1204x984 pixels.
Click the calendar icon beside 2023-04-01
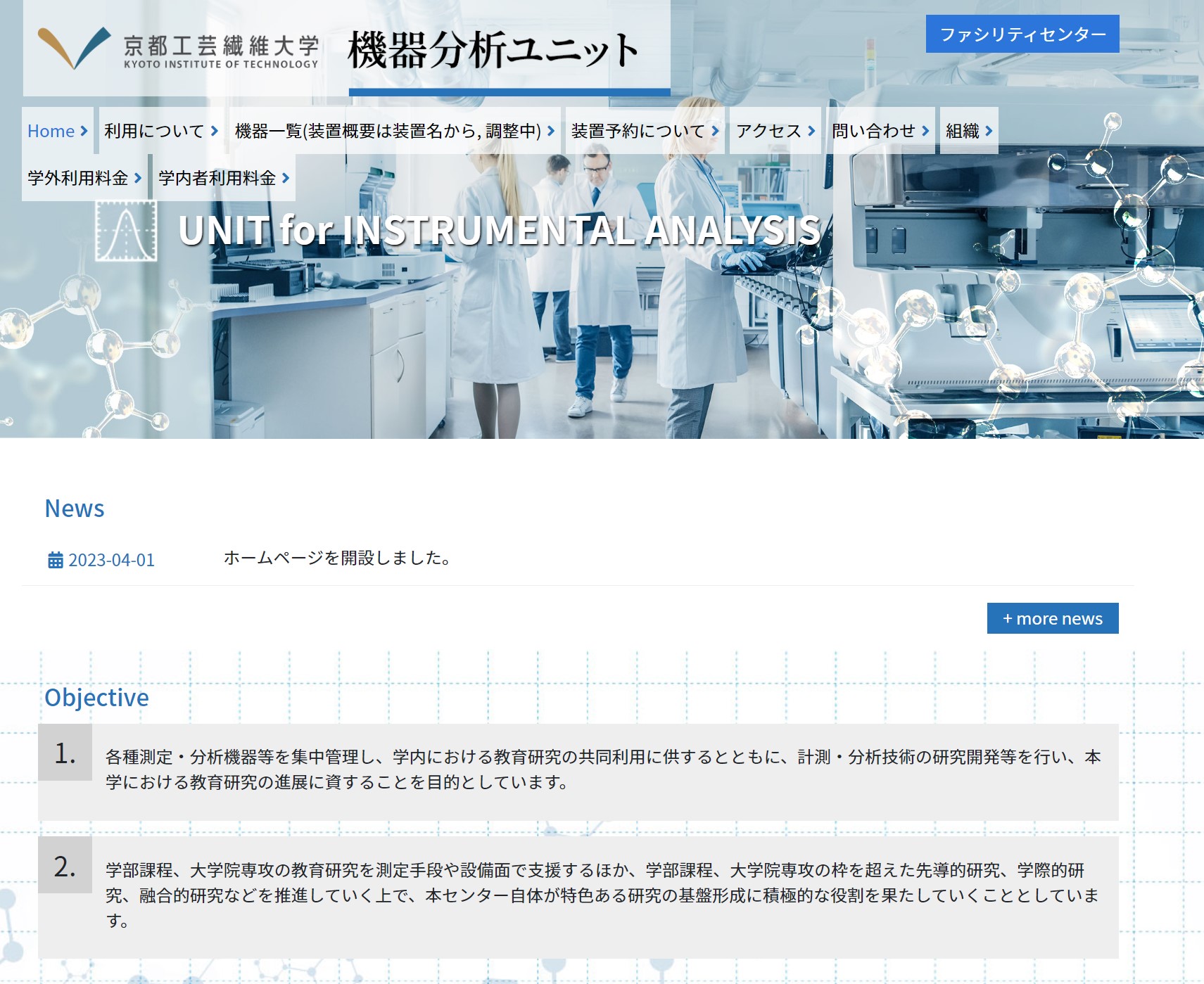[55, 560]
